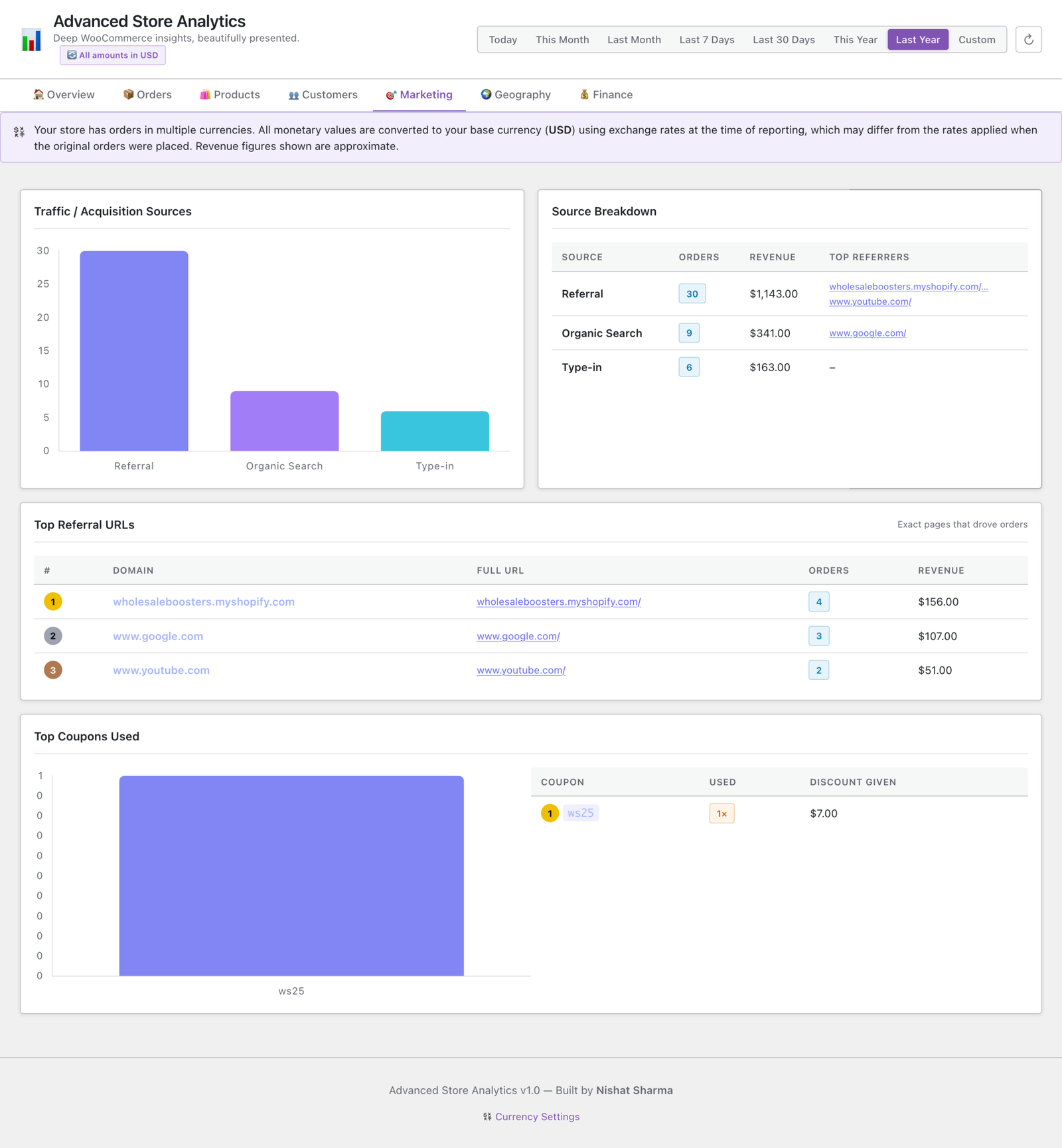Choose This Year date range
This screenshot has width=1062, height=1148.
click(856, 40)
